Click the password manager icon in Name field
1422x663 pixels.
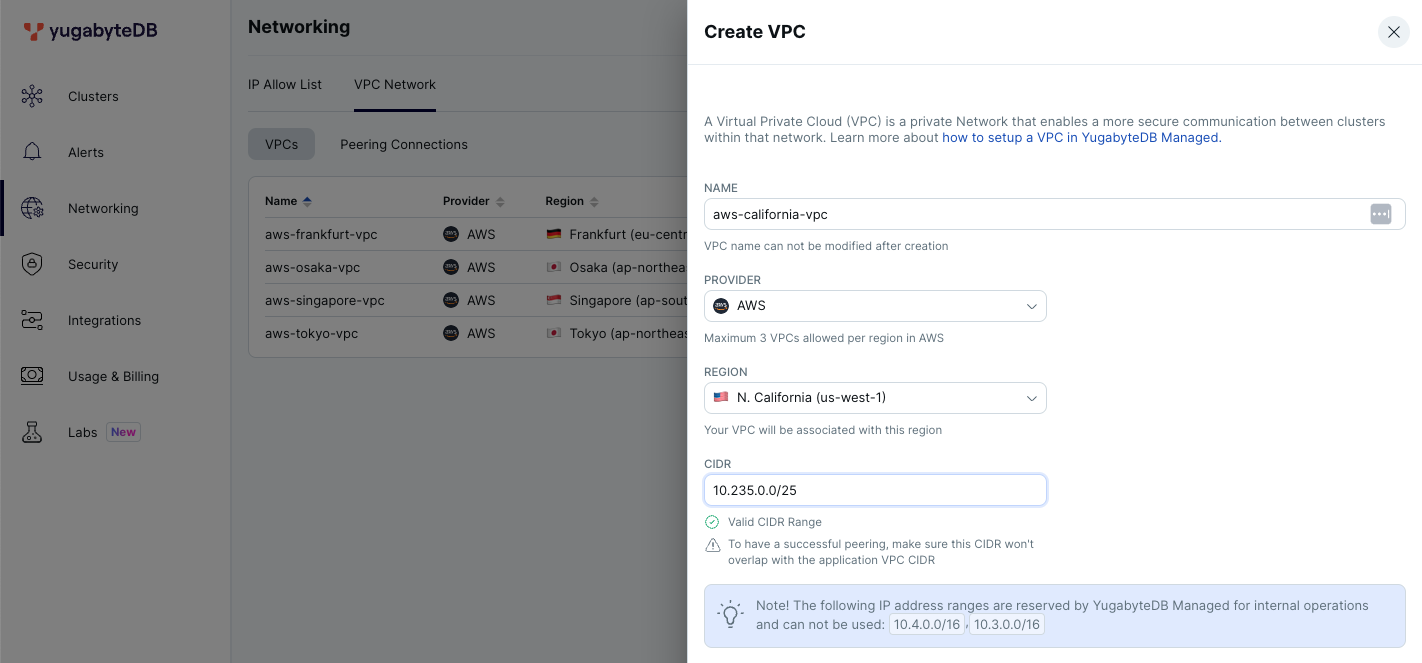[1380, 214]
